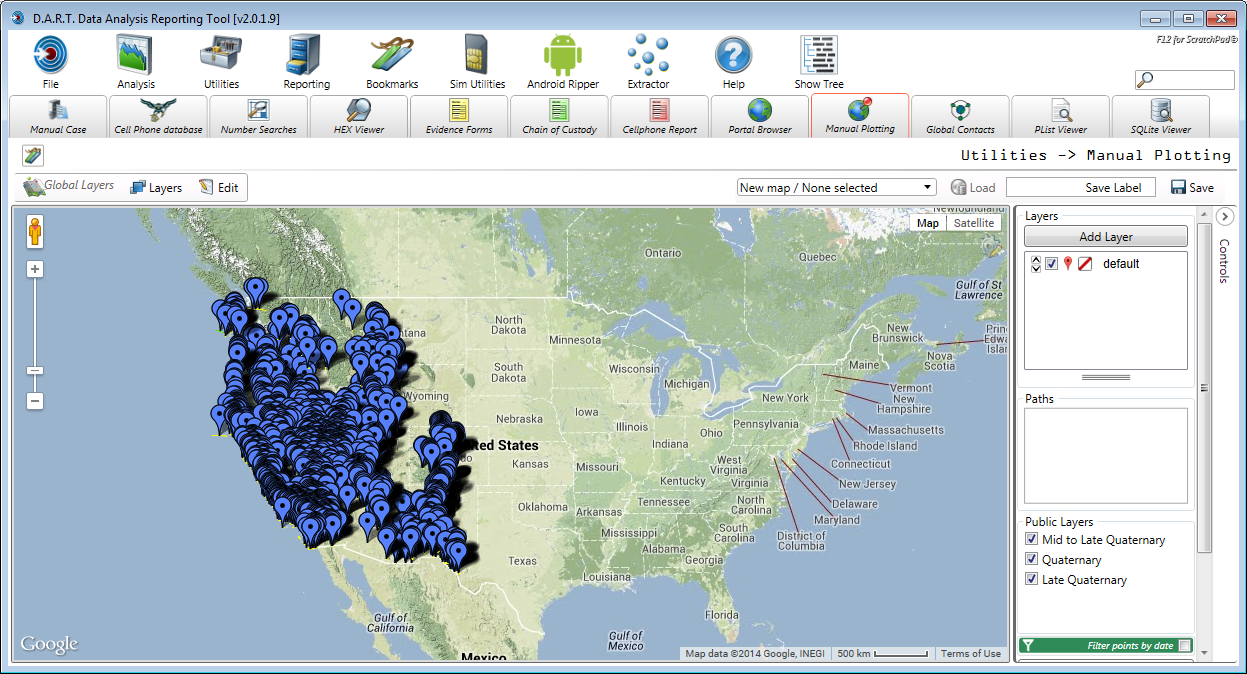The image size is (1247, 674).
Task: Switch to the Manual Case tab
Action: click(x=58, y=116)
